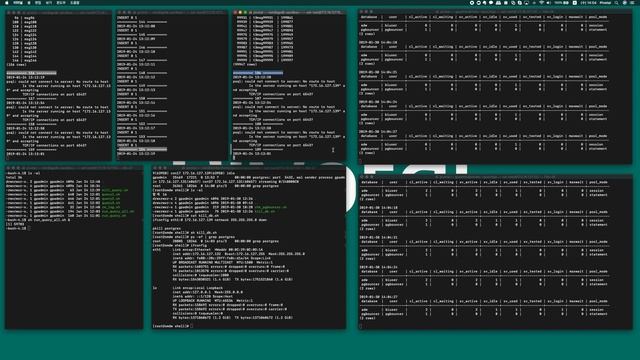Screen dimensions: 640x360
Task: Open the volume control in menu bar
Action: pyautogui.click(x=548, y=2)
